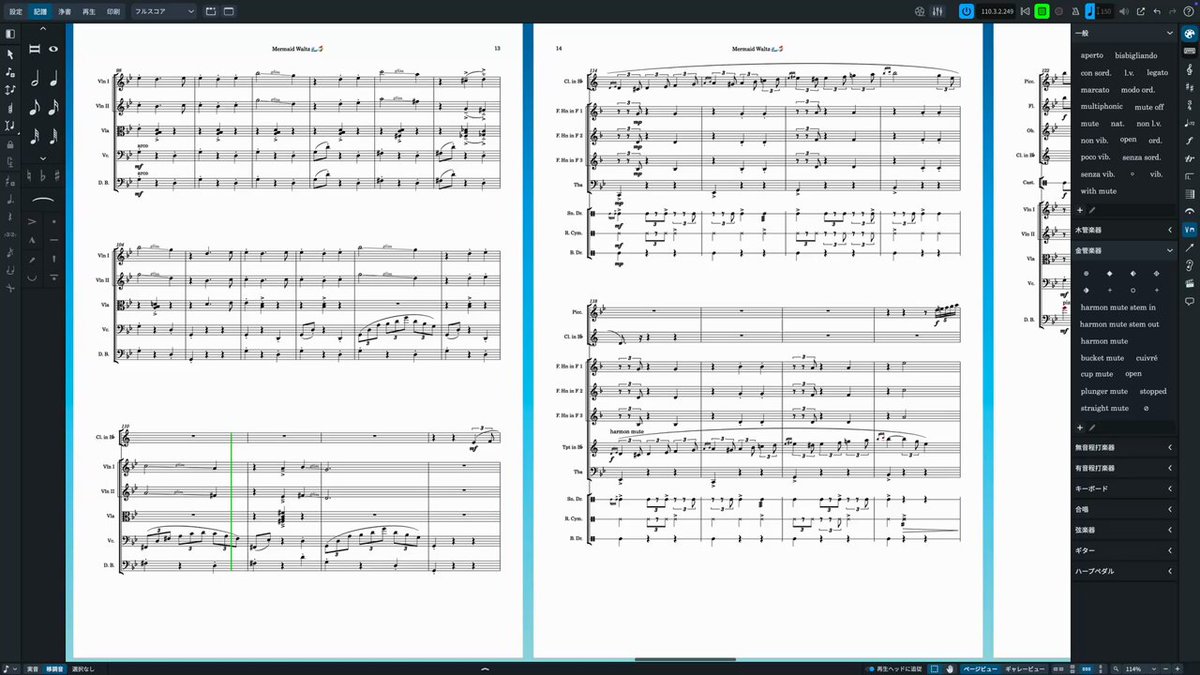Open the help question mark icon
This screenshot has width=1200, height=675.
tap(1188, 11)
